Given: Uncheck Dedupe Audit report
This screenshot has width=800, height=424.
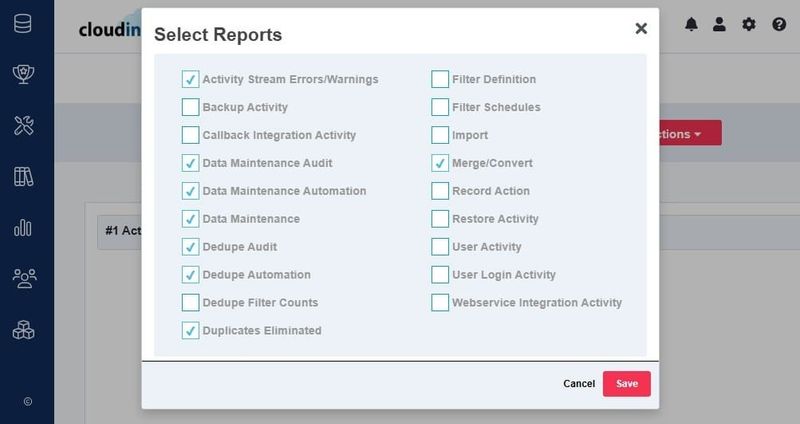Looking at the screenshot, I should 190,247.
